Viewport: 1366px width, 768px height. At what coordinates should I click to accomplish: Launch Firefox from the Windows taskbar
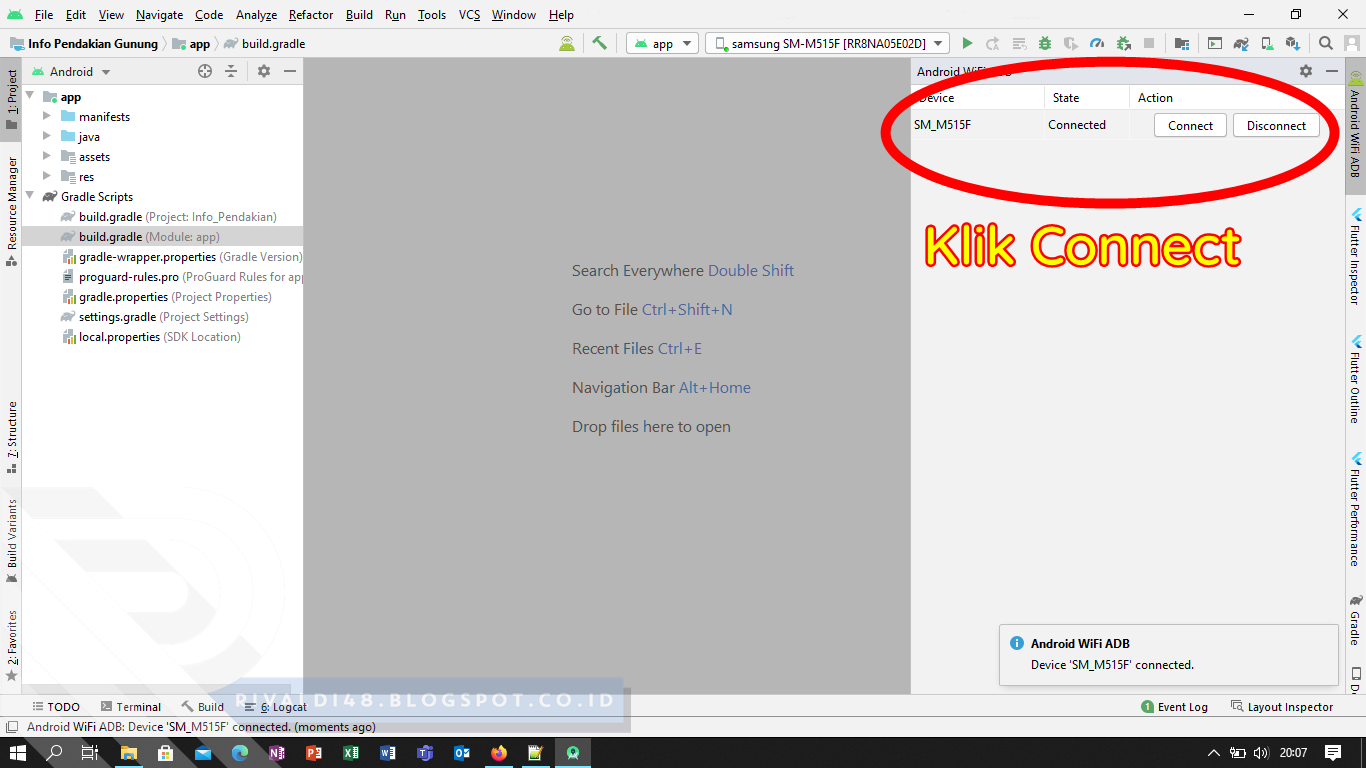pos(499,752)
